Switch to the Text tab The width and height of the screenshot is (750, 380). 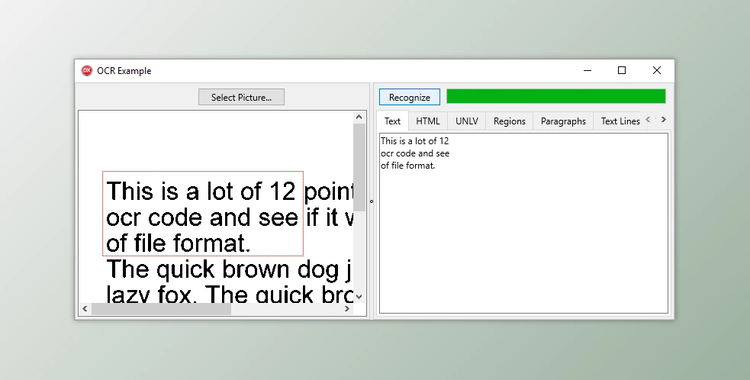tap(392, 121)
